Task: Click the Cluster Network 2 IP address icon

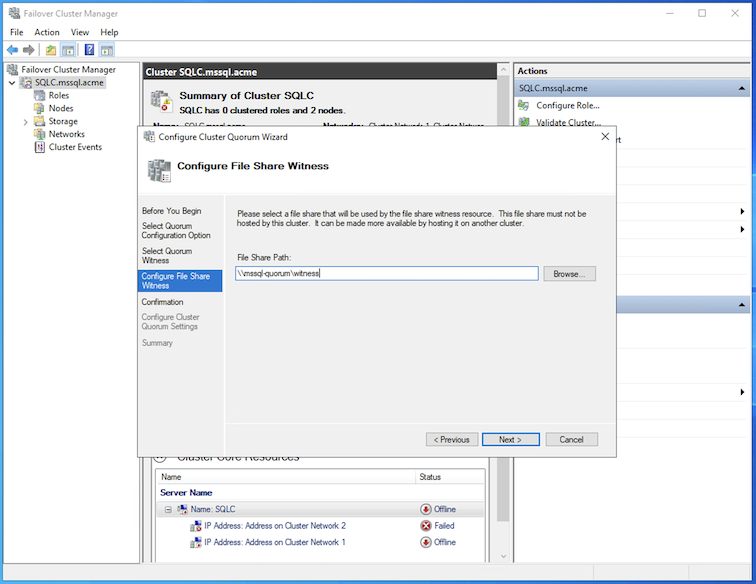Action: [195, 526]
